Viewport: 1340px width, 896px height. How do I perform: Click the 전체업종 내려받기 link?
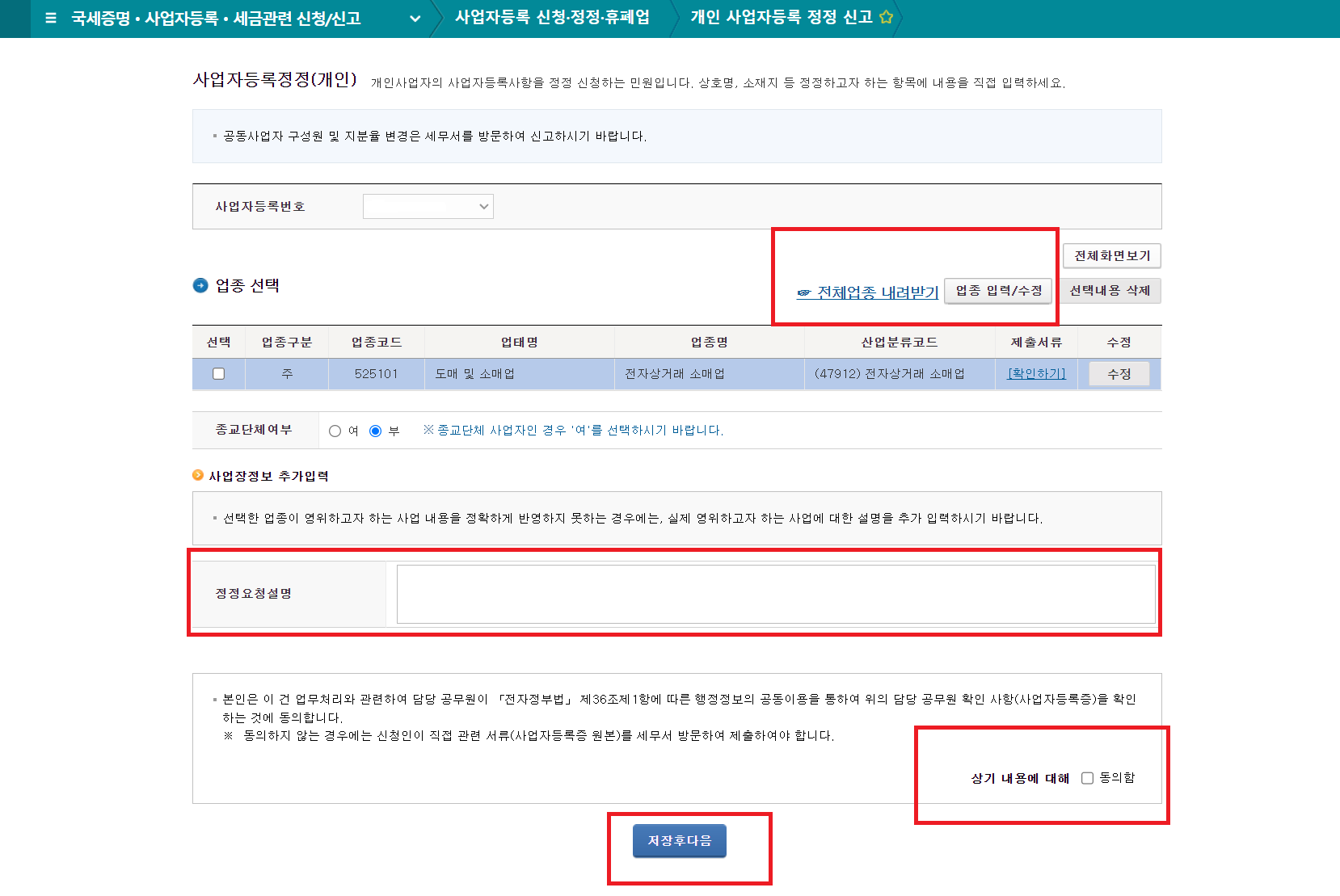click(878, 292)
